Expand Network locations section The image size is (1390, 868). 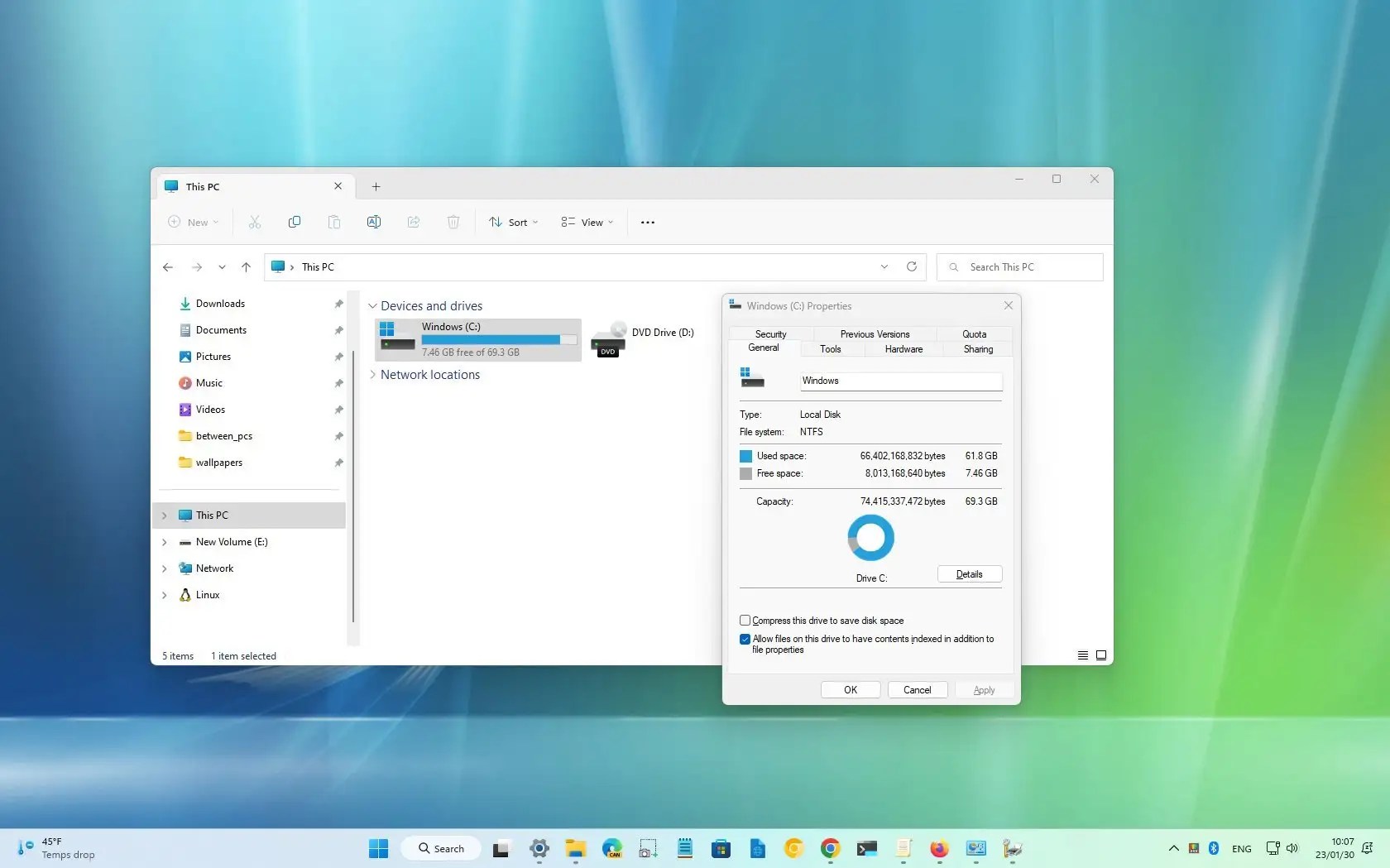374,375
